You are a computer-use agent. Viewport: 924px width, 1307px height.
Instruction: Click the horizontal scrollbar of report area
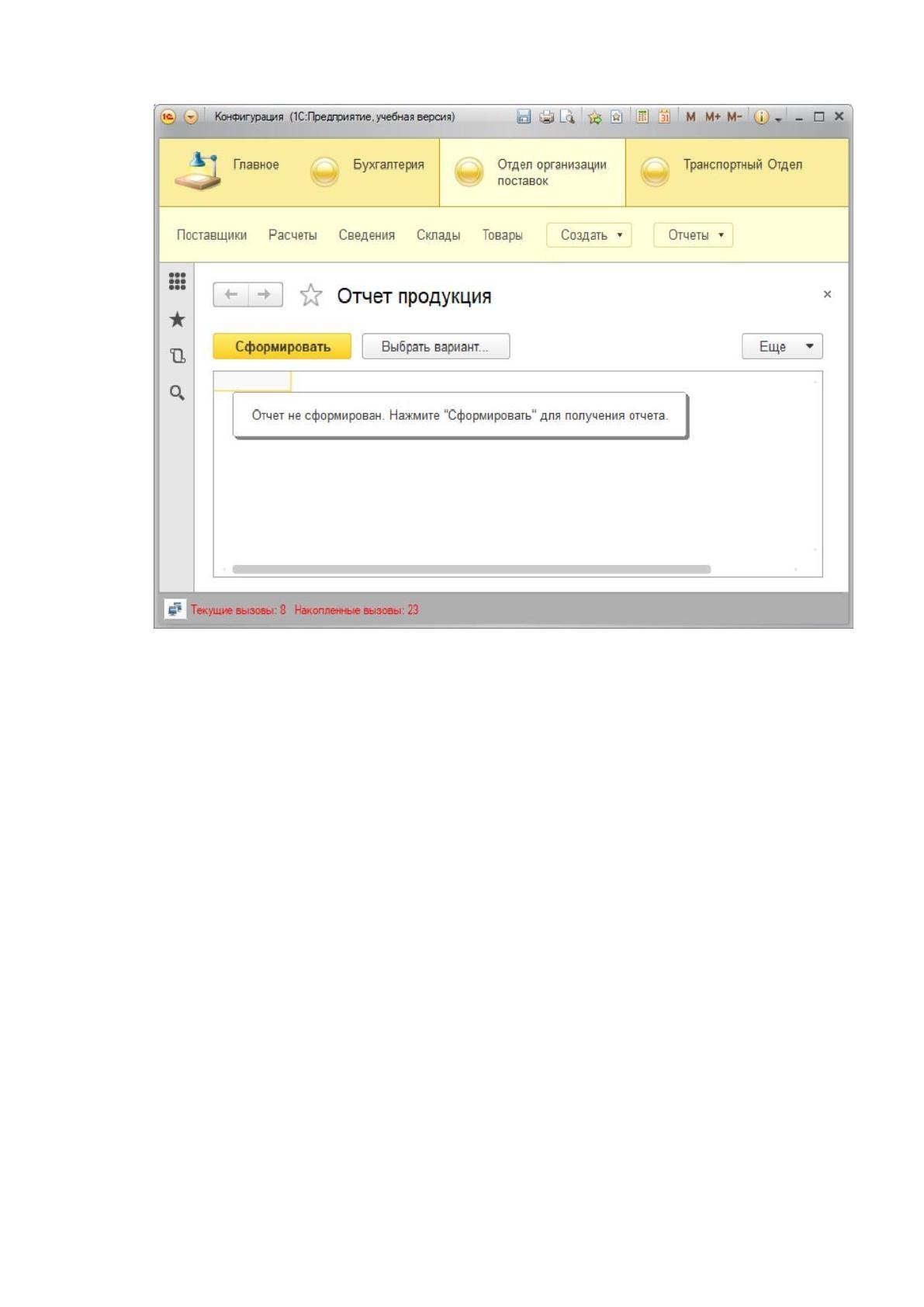[x=472, y=569]
